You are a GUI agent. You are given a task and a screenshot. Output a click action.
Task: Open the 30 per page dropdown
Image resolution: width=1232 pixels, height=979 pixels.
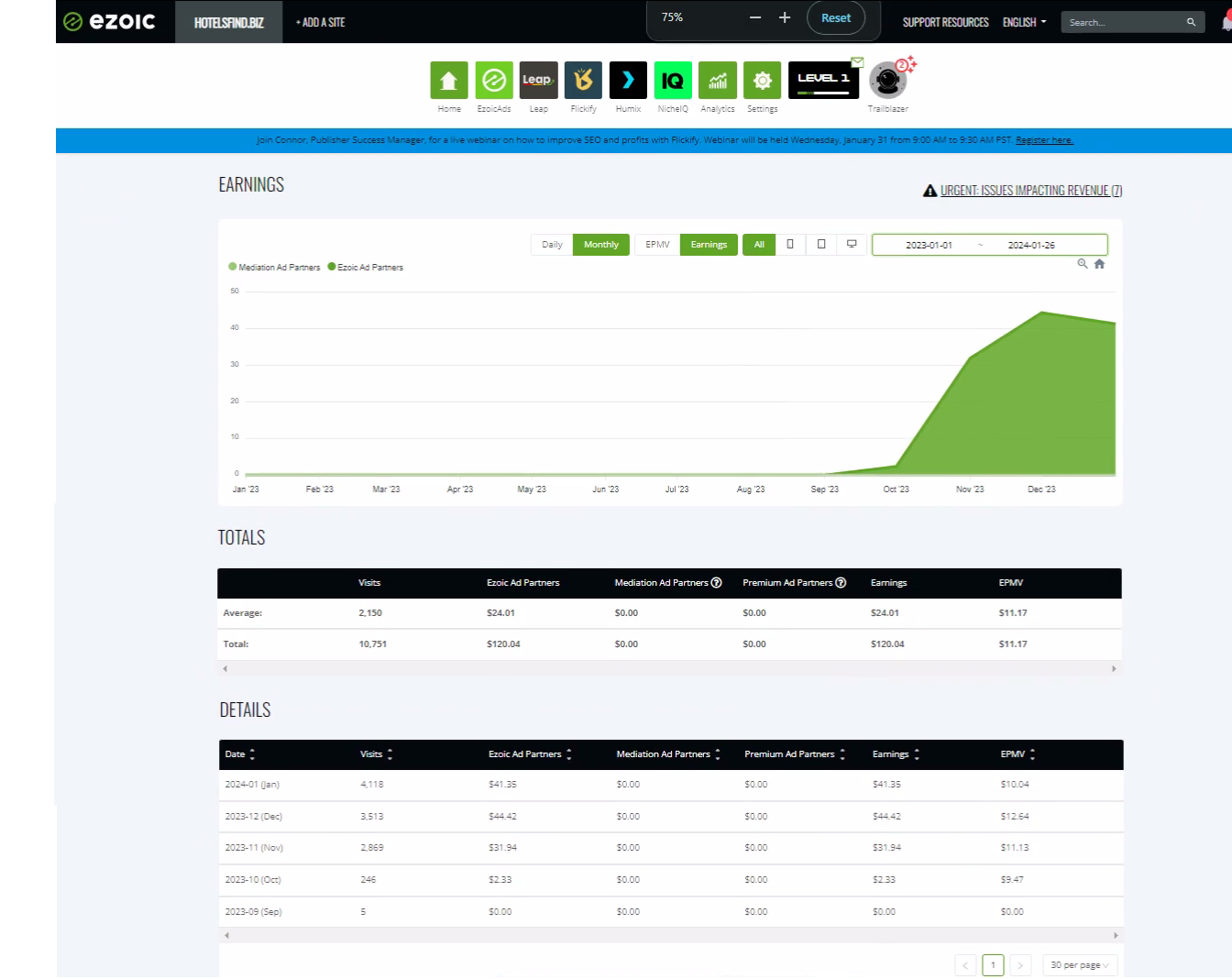(x=1080, y=965)
